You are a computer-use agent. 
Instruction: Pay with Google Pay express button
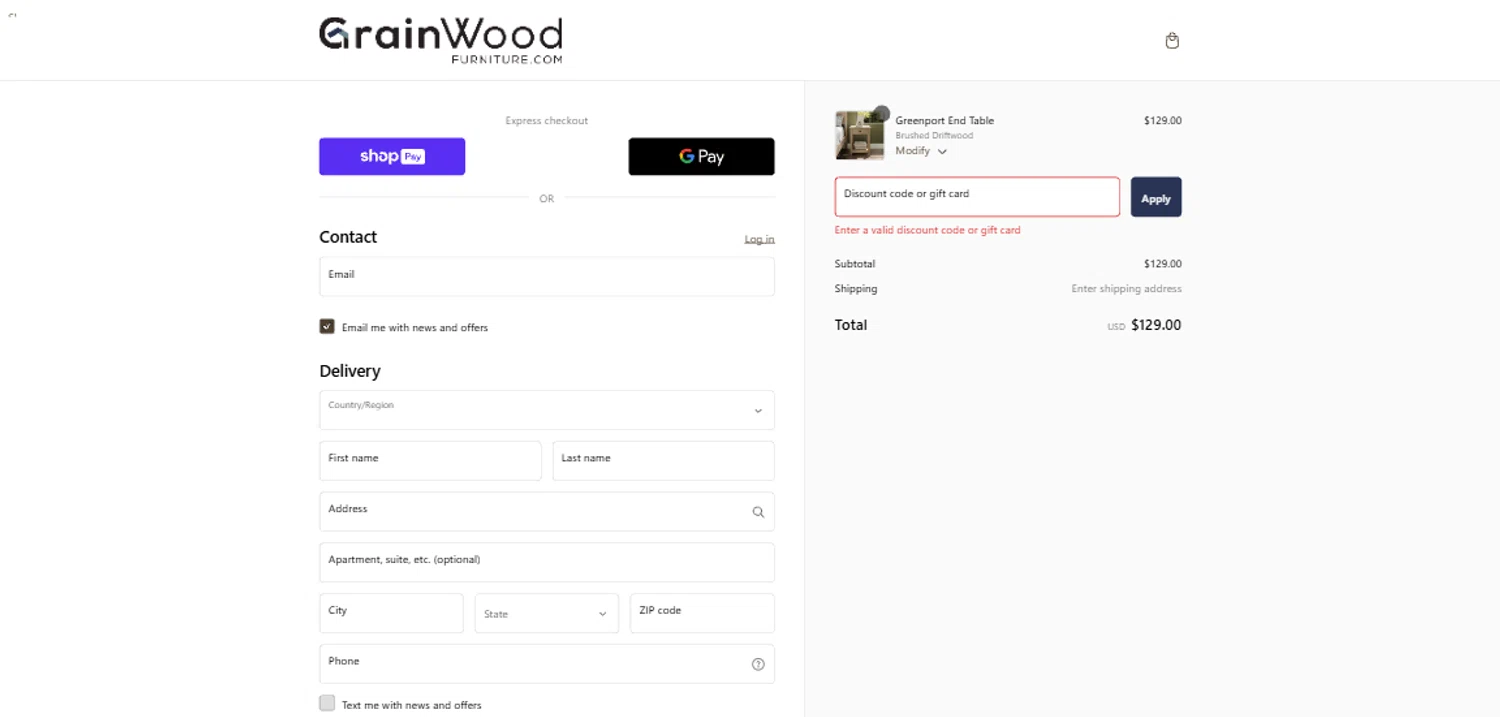click(701, 156)
